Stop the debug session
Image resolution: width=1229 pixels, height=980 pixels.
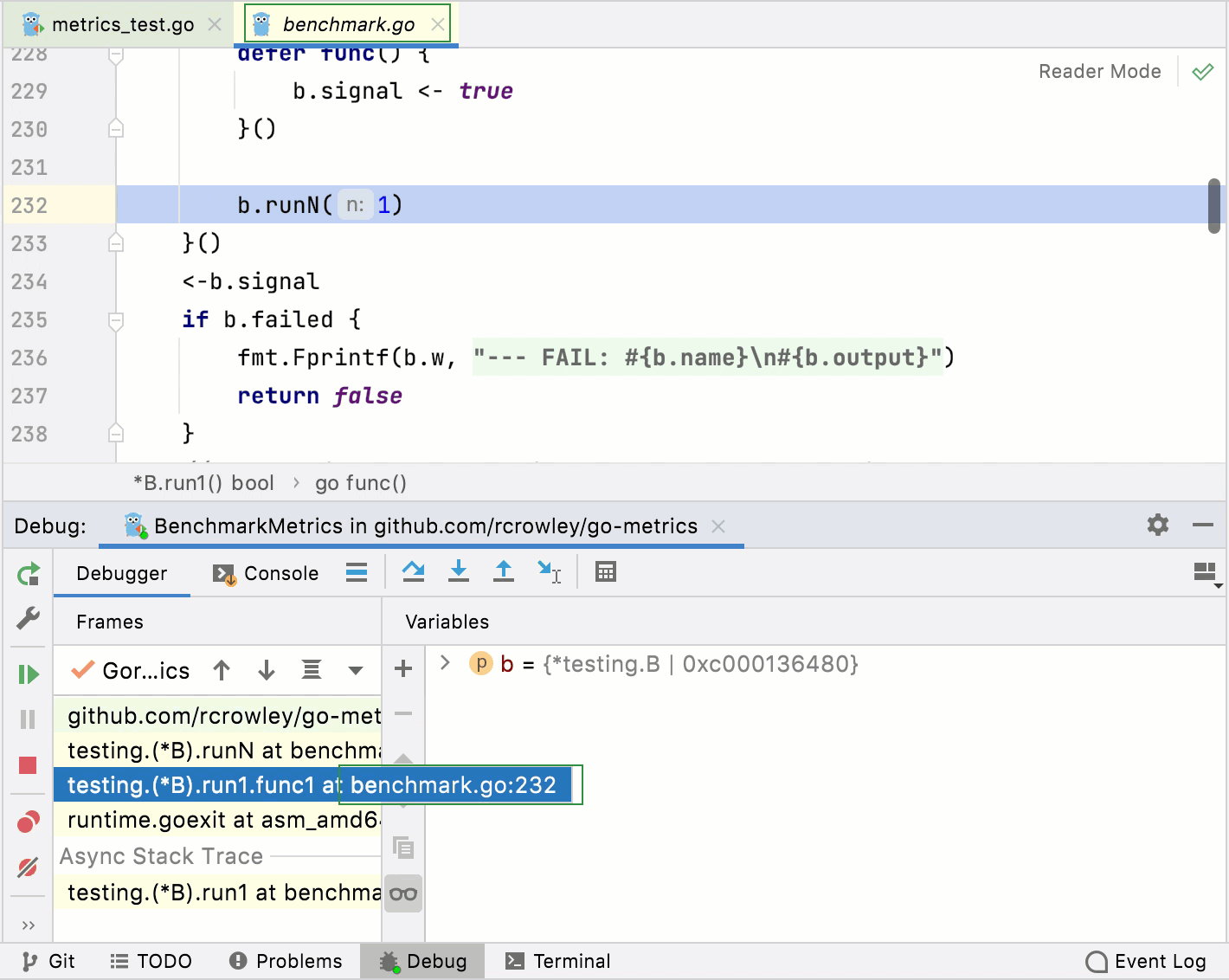28,765
